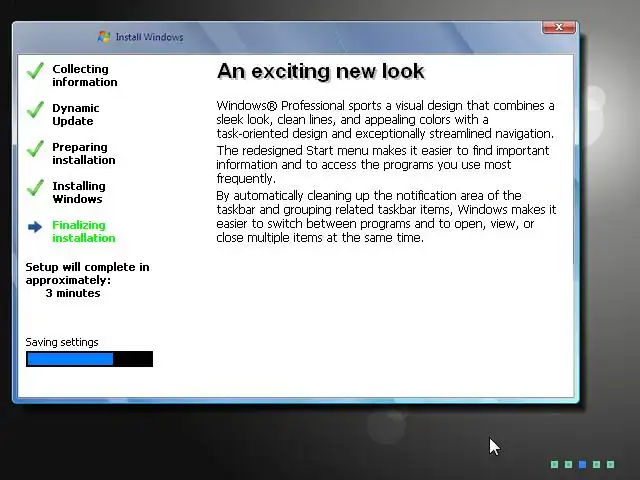
Task: Click the highlighted blue page indicator square
Action: pyautogui.click(x=582, y=464)
